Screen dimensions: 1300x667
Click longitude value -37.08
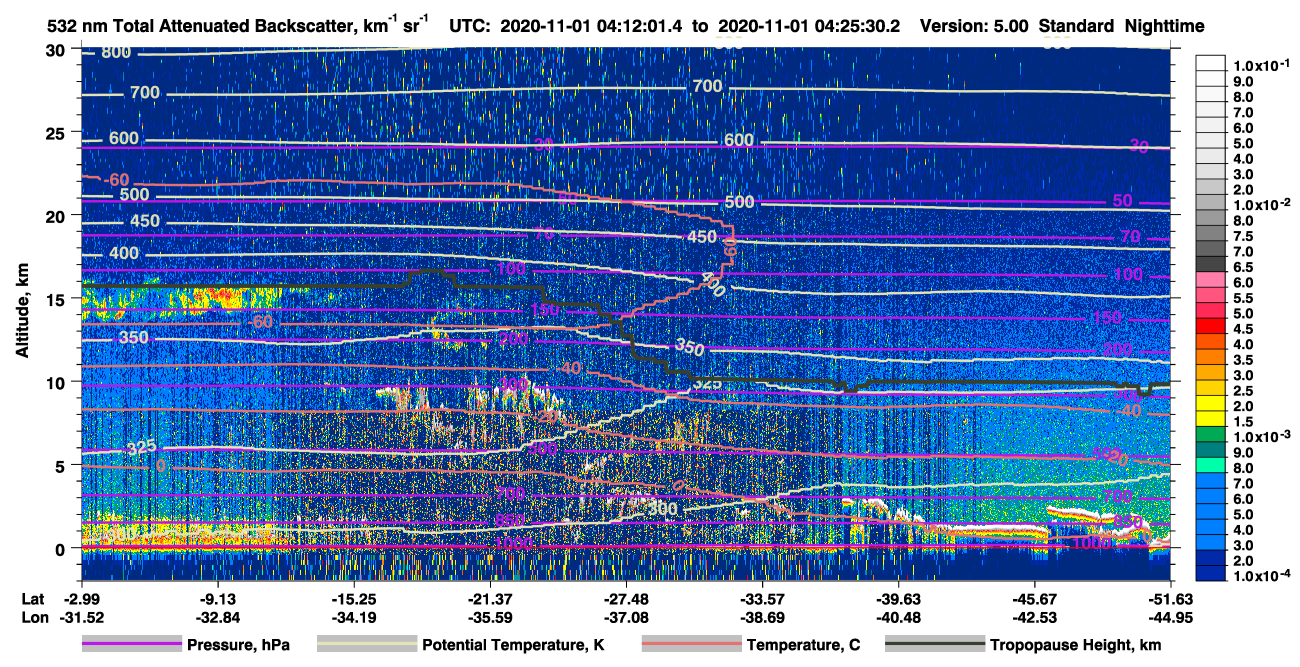(626, 617)
